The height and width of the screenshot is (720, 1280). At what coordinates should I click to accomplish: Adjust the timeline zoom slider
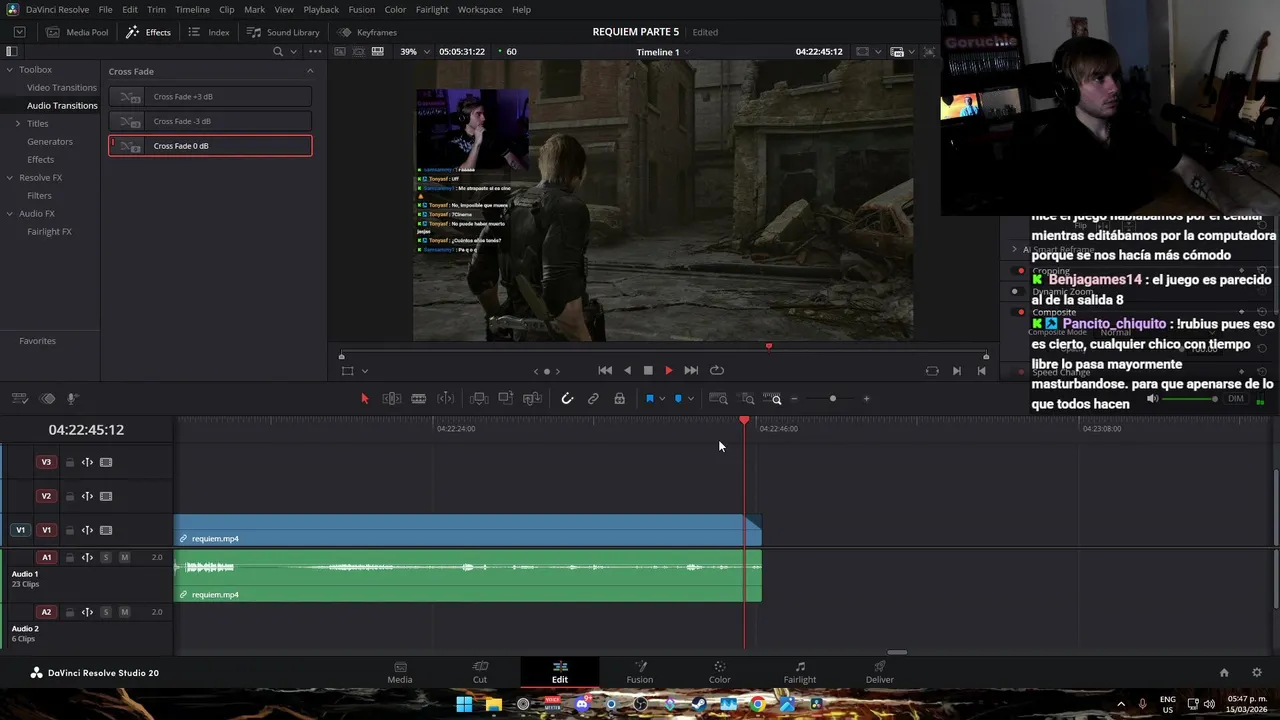[x=832, y=399]
